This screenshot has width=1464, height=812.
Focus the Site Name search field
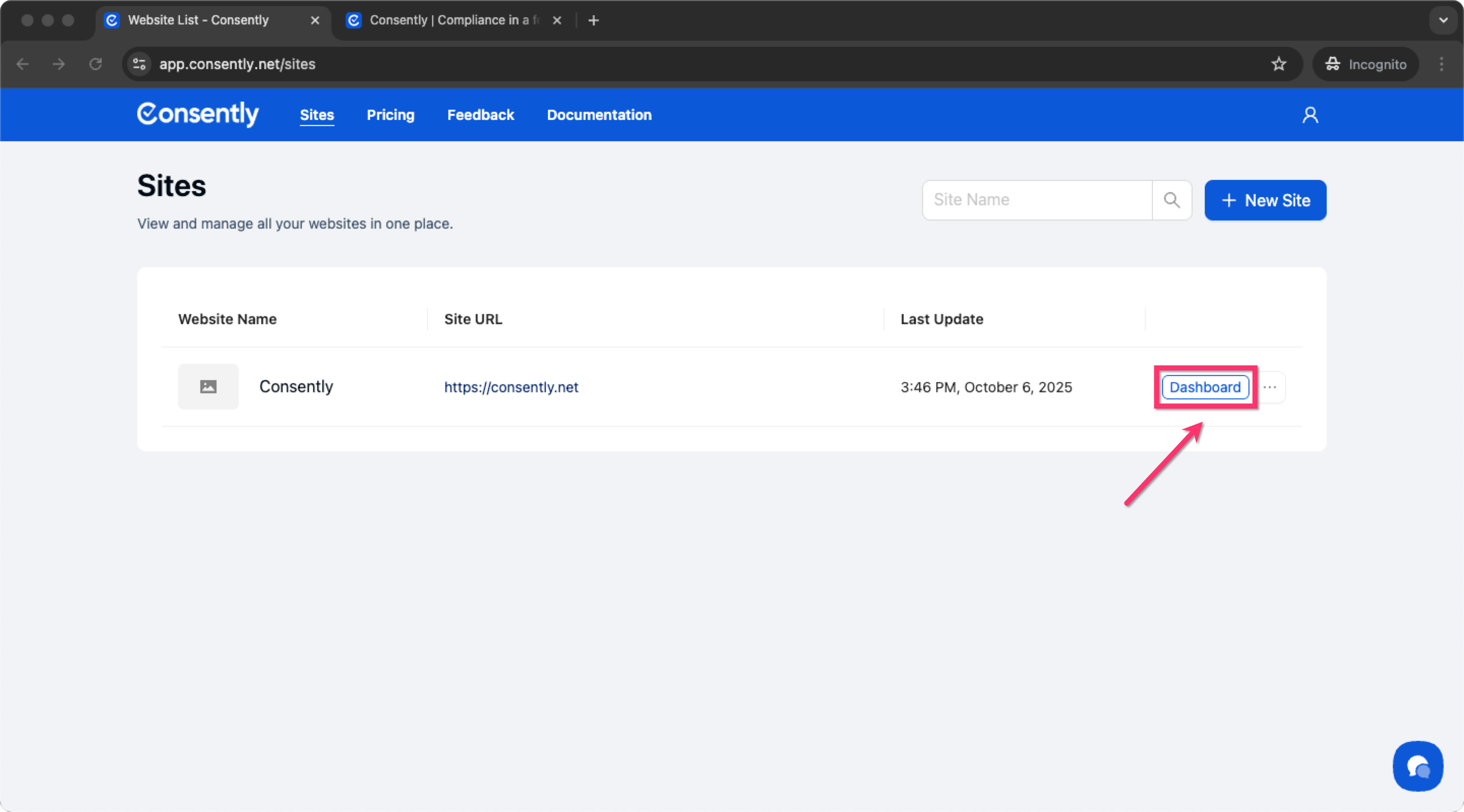(1036, 200)
